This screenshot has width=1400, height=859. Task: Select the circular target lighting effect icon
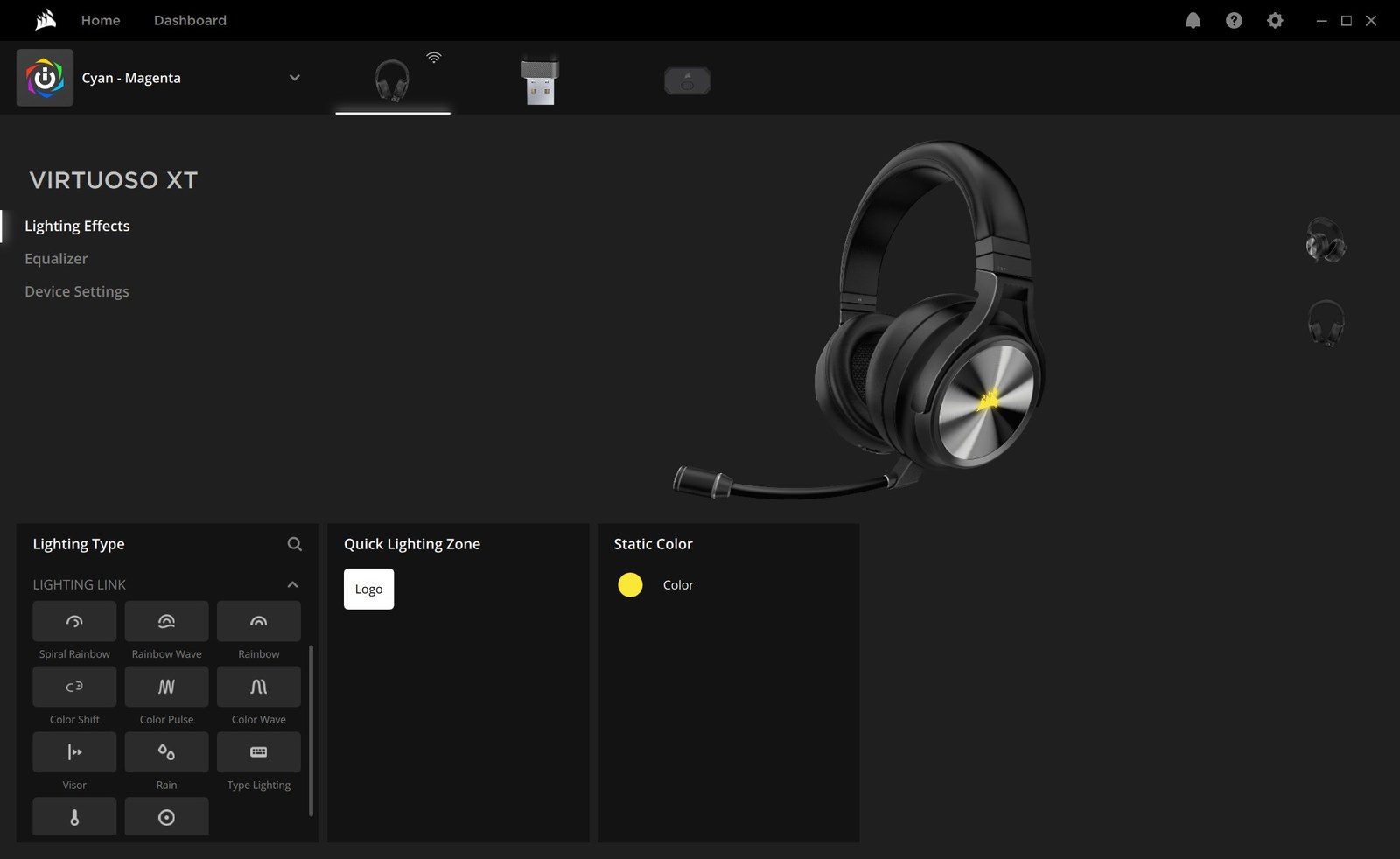pyautogui.click(x=166, y=816)
